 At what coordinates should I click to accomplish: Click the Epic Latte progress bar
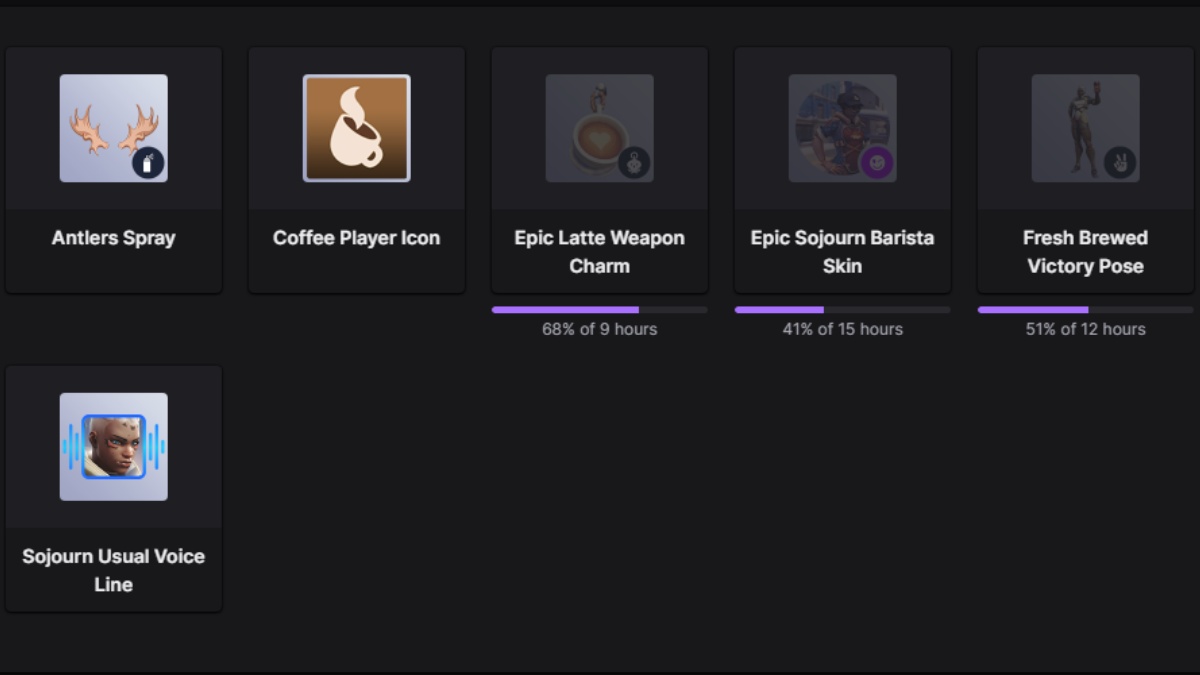pyautogui.click(x=598, y=310)
